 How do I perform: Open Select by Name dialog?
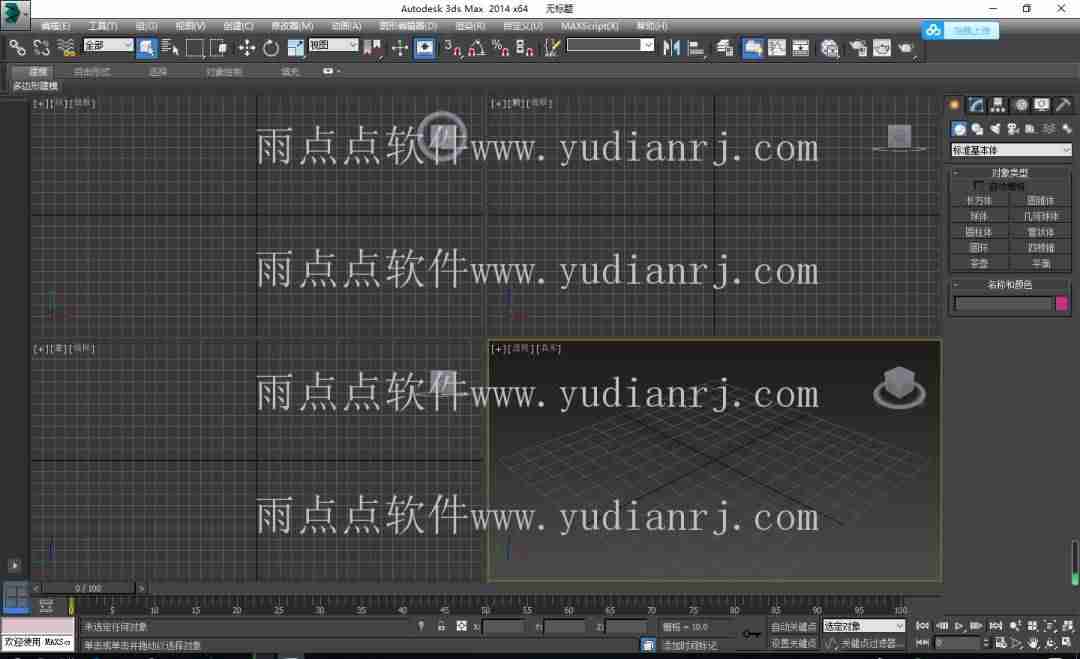pyautogui.click(x=169, y=48)
